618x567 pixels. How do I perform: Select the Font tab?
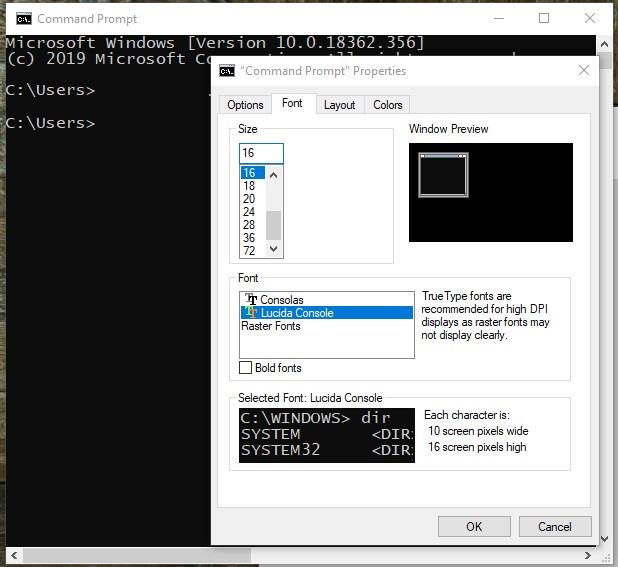click(293, 103)
